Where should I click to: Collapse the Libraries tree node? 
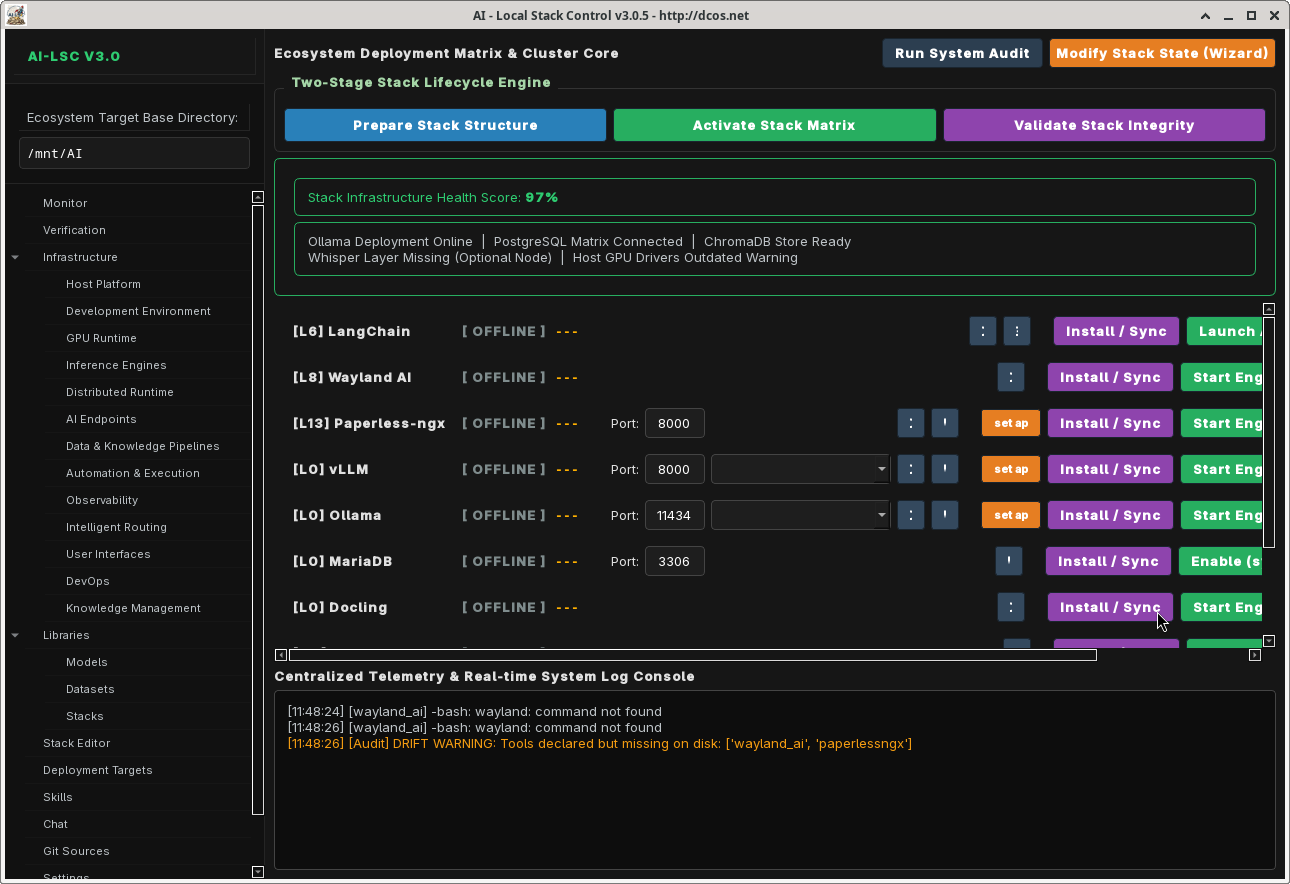click(15, 636)
